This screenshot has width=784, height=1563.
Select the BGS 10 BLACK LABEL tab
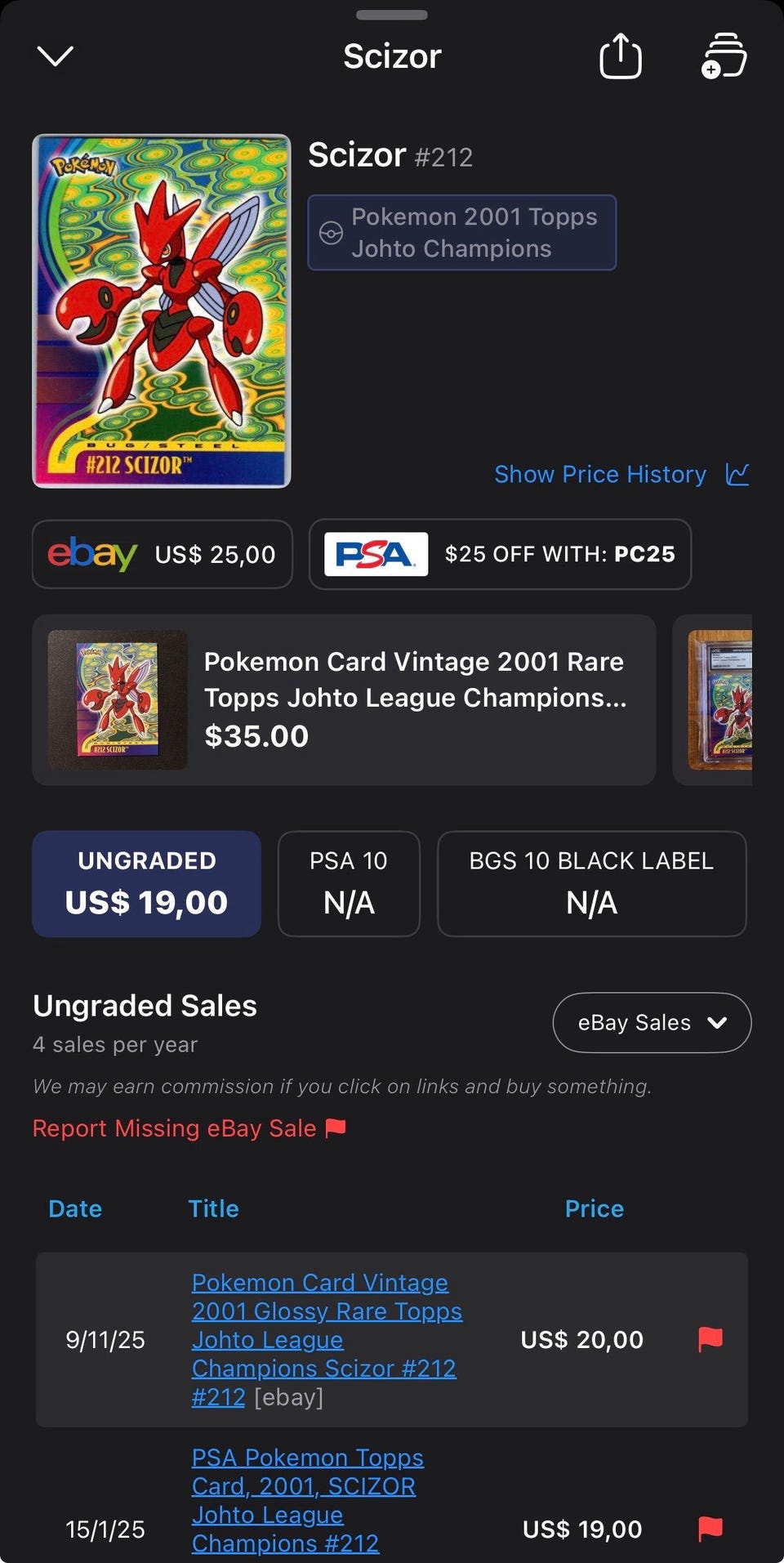coord(592,883)
